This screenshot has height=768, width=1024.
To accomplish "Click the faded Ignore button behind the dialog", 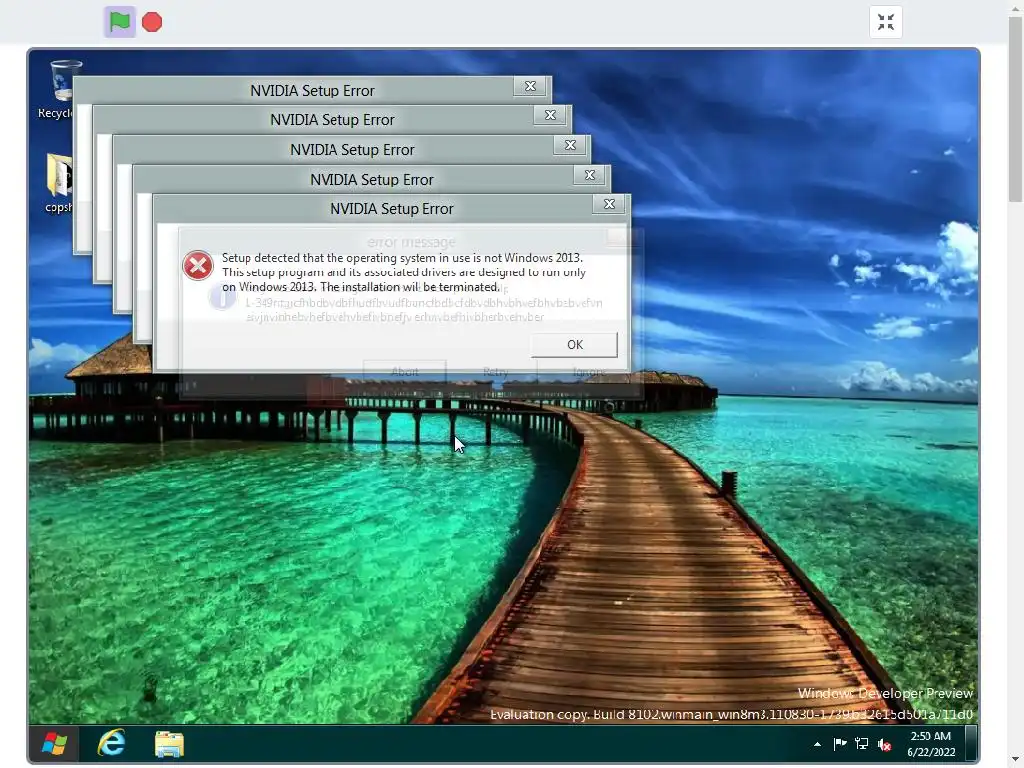I will (x=588, y=372).
